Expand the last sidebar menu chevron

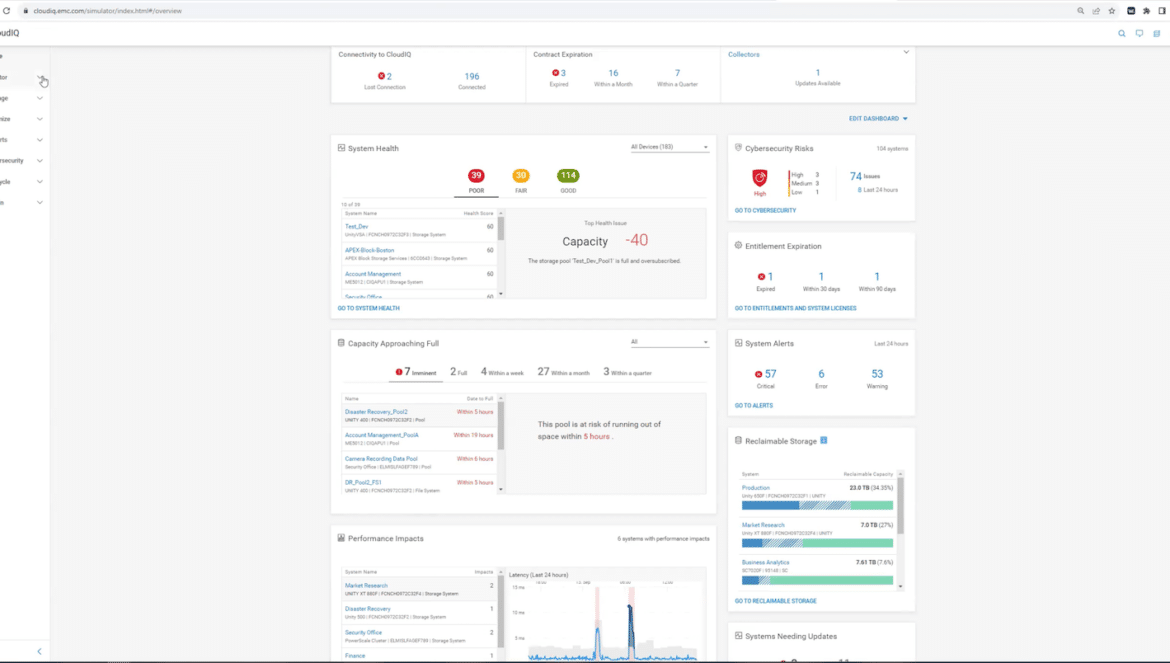tap(40, 203)
